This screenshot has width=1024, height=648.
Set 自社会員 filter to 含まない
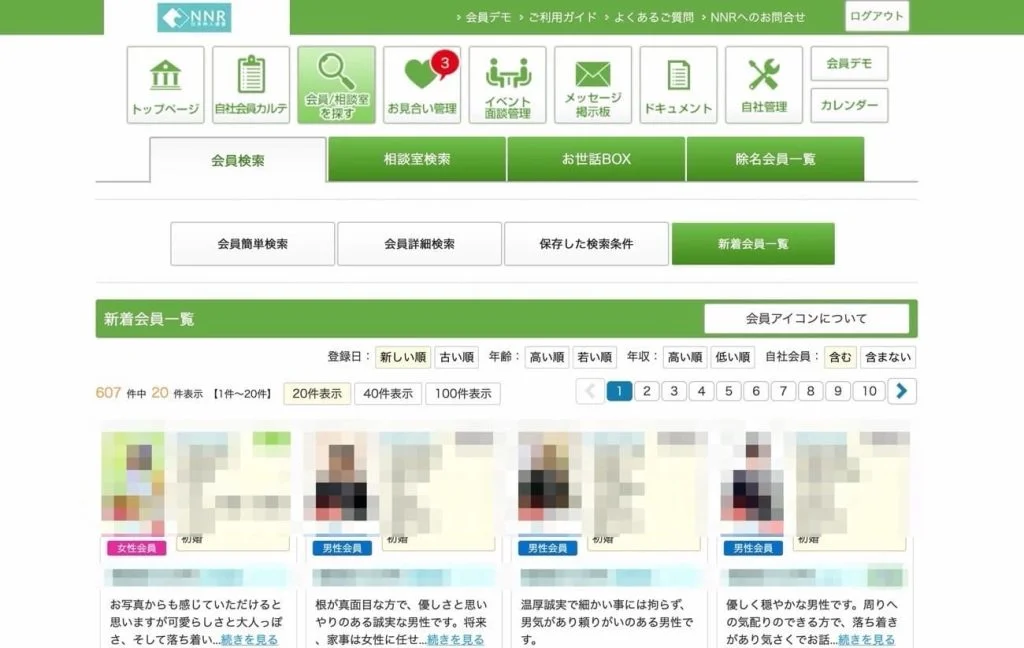click(x=890, y=356)
